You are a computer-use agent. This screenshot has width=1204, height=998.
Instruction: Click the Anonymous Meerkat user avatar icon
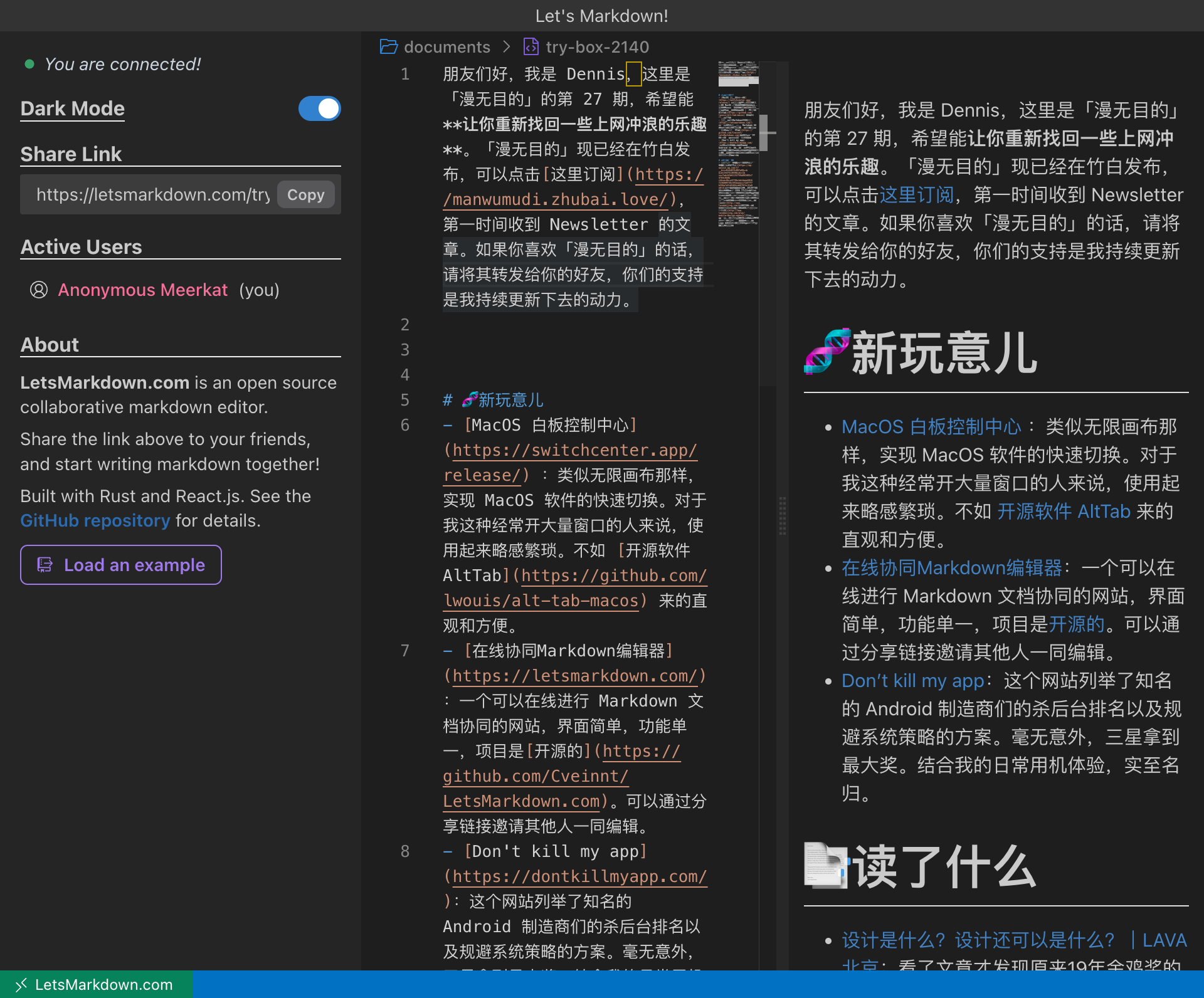point(39,290)
